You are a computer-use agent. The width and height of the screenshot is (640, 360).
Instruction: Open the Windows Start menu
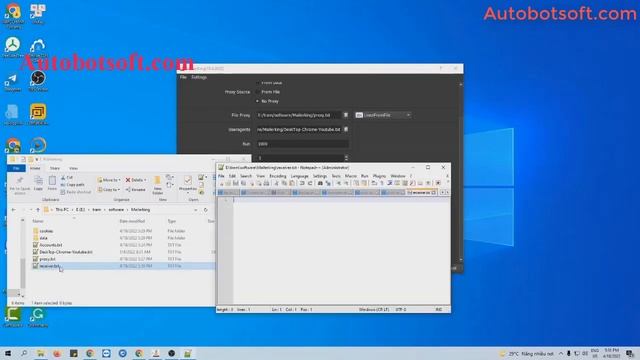click(x=7, y=353)
